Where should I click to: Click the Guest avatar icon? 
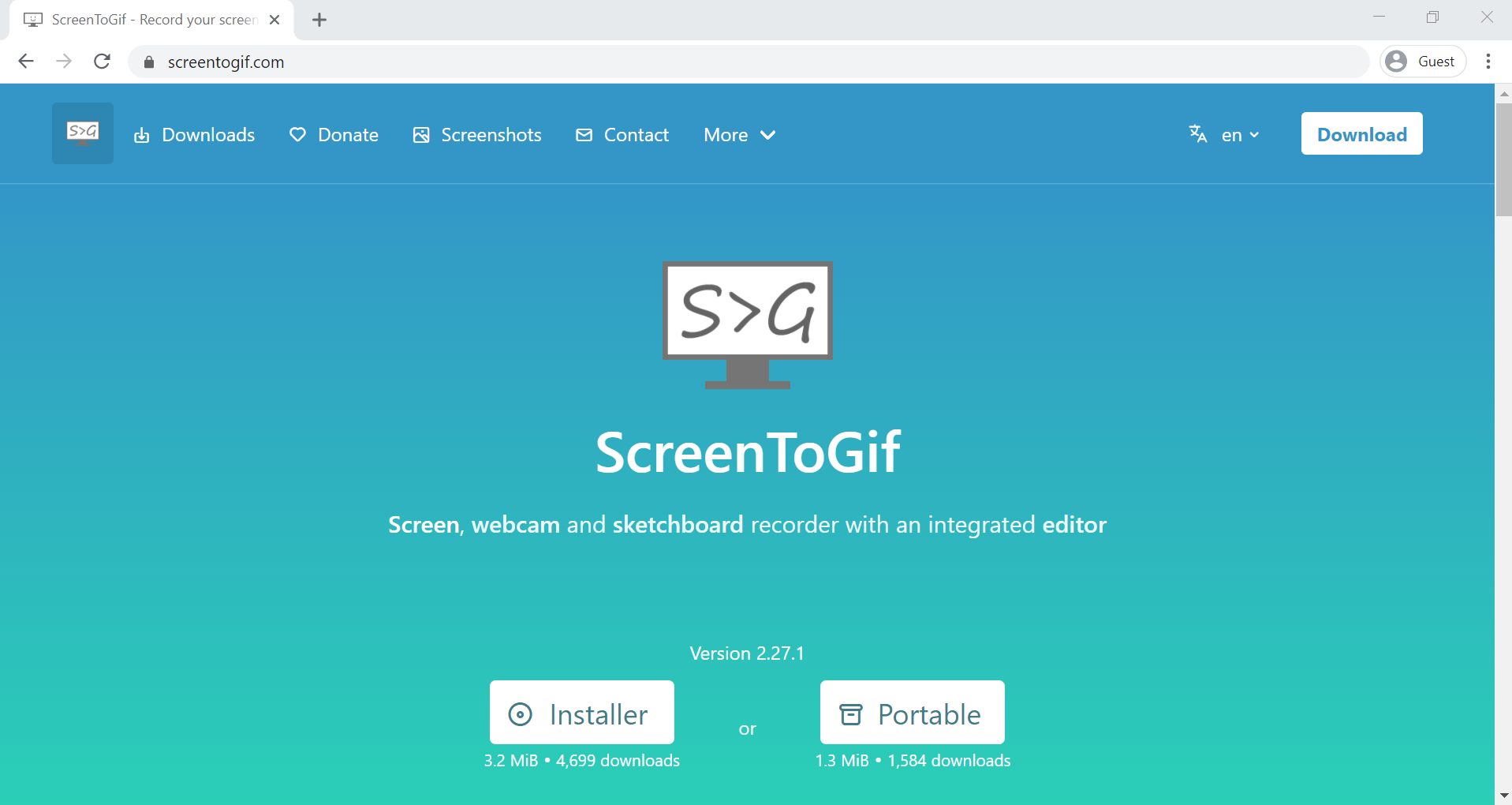pos(1396,62)
